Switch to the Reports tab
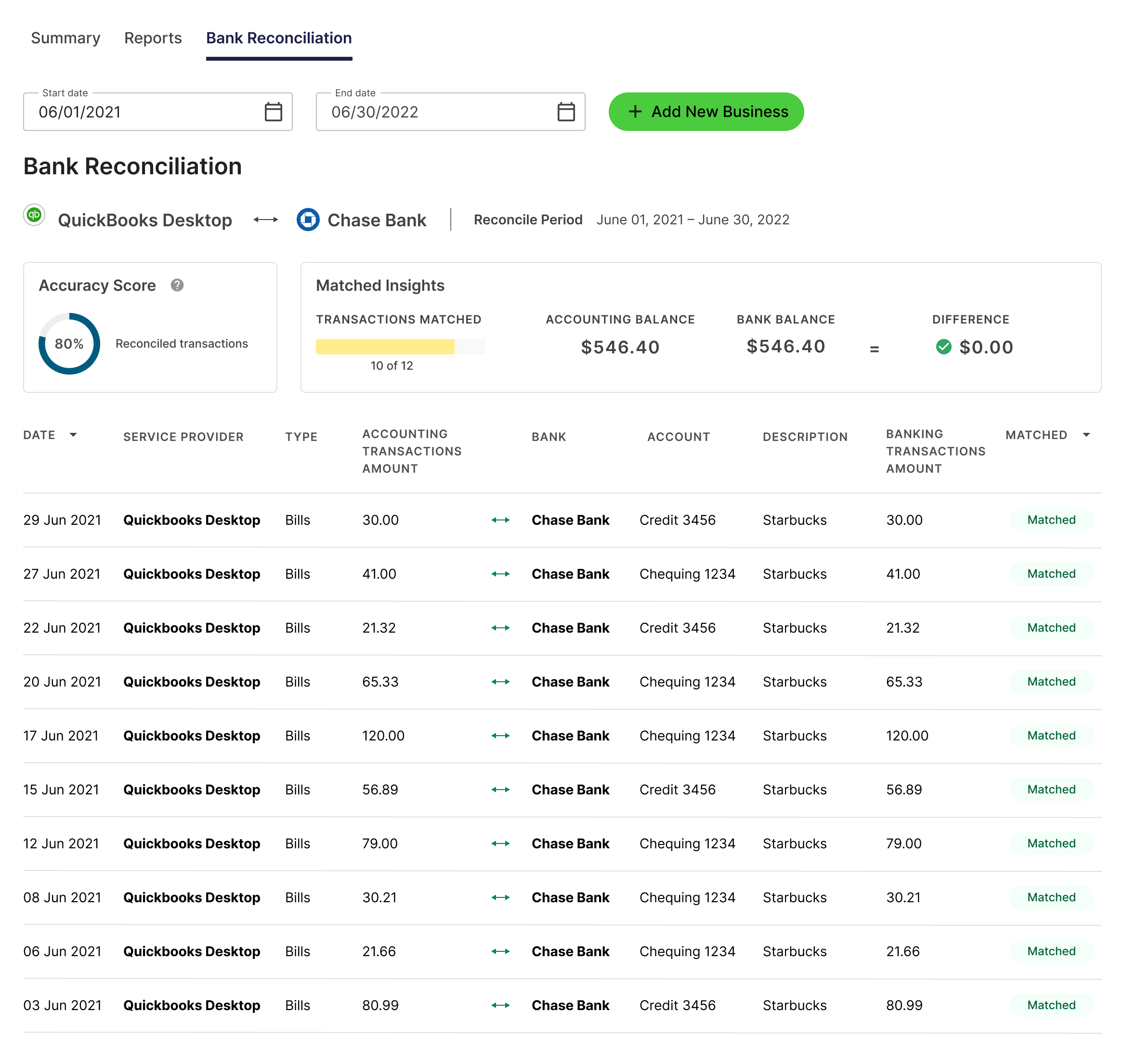 tap(153, 38)
